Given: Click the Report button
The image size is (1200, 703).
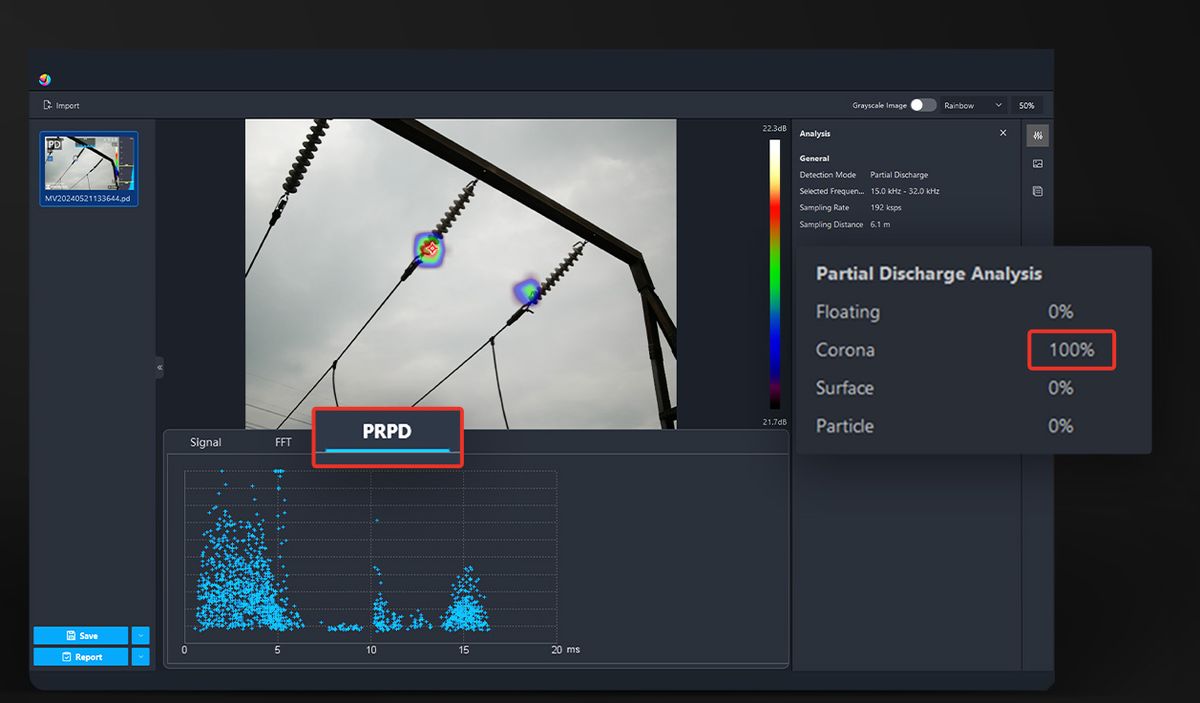Looking at the screenshot, I should click(81, 657).
